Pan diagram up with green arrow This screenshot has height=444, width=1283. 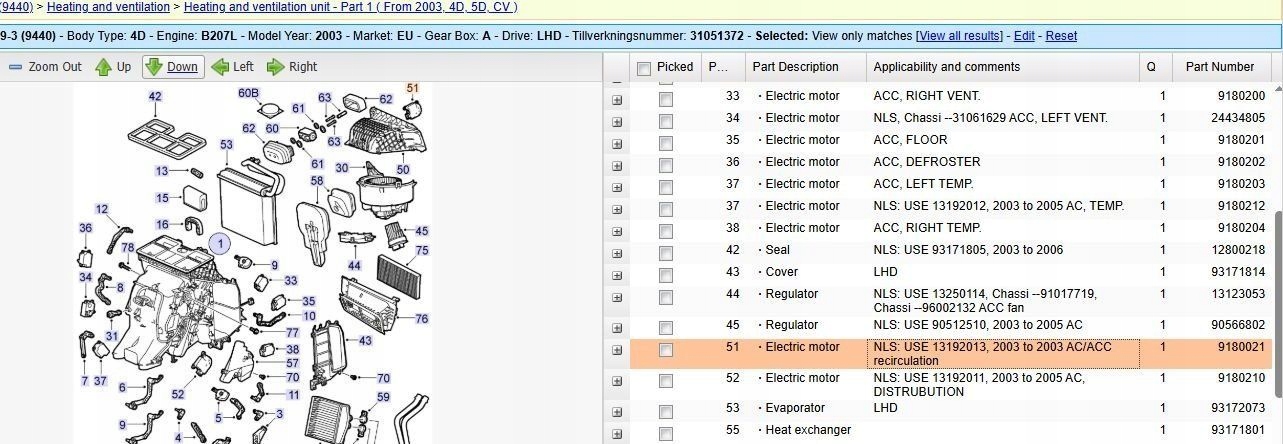pos(103,67)
